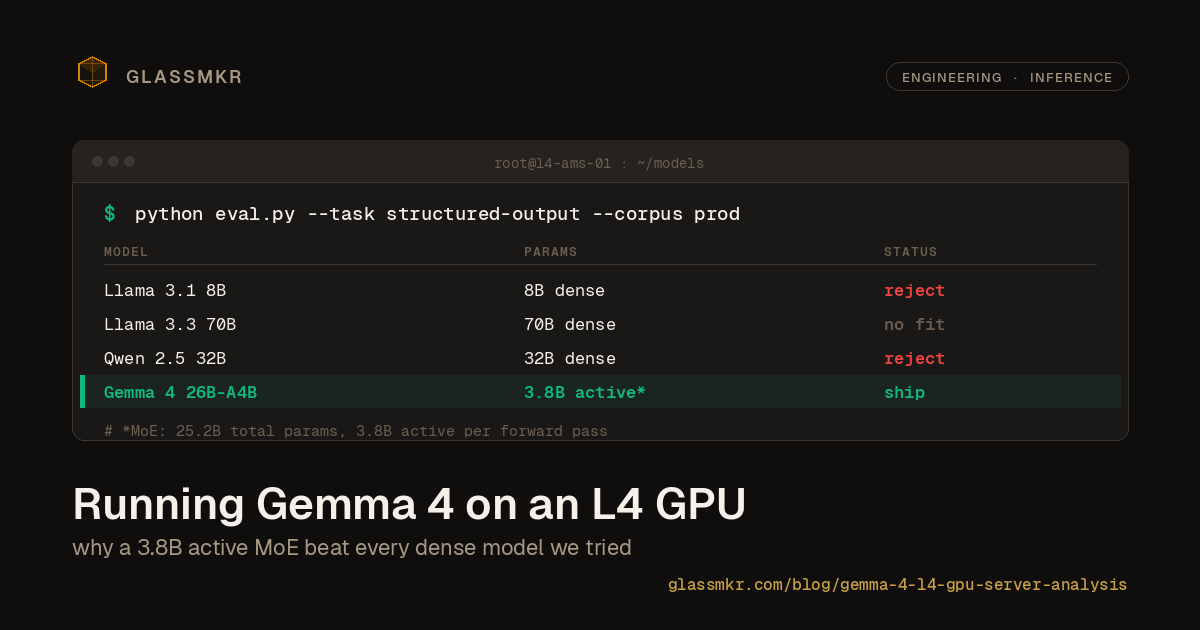Viewport: 1200px width, 630px height.
Task: Click the subtitle about 3.8B active MoE
Action: pyautogui.click(x=352, y=548)
